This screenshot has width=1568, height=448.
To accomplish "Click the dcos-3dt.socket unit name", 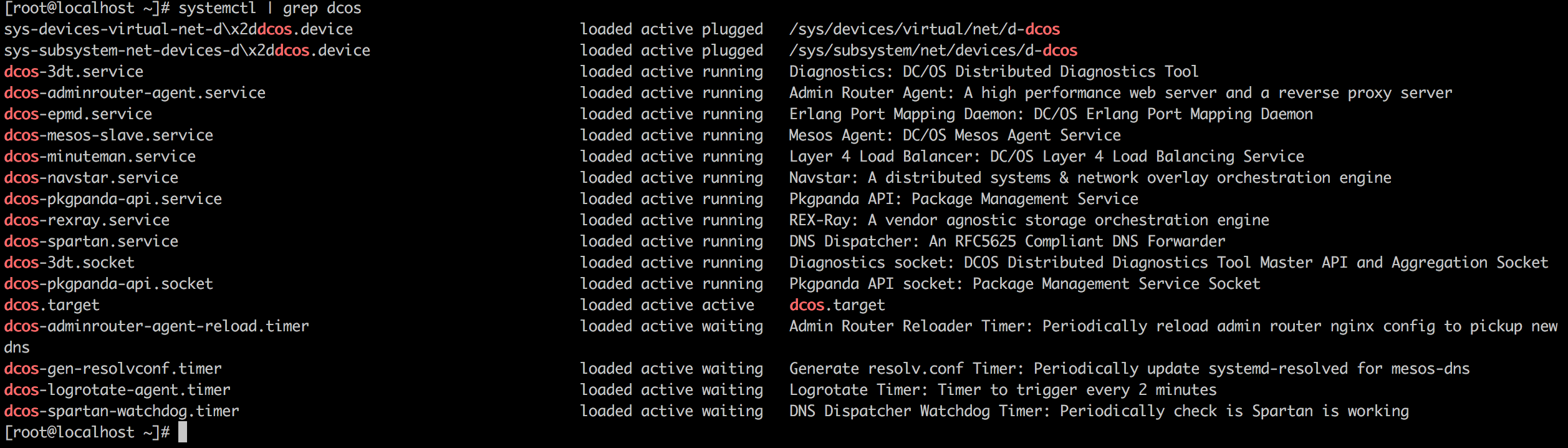I will tap(69, 263).
